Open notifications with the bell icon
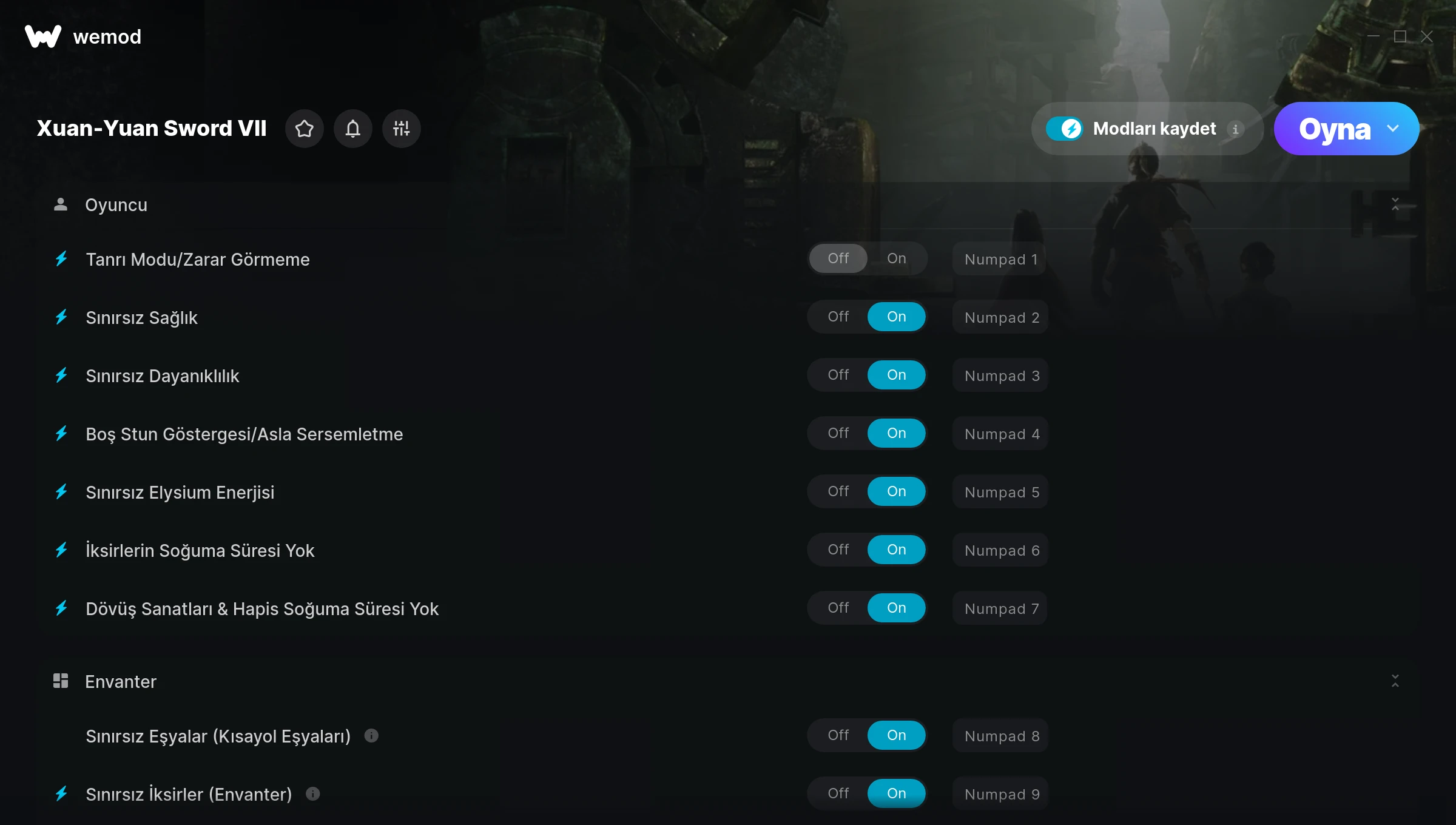Image resolution: width=1456 pixels, height=825 pixels. click(353, 129)
